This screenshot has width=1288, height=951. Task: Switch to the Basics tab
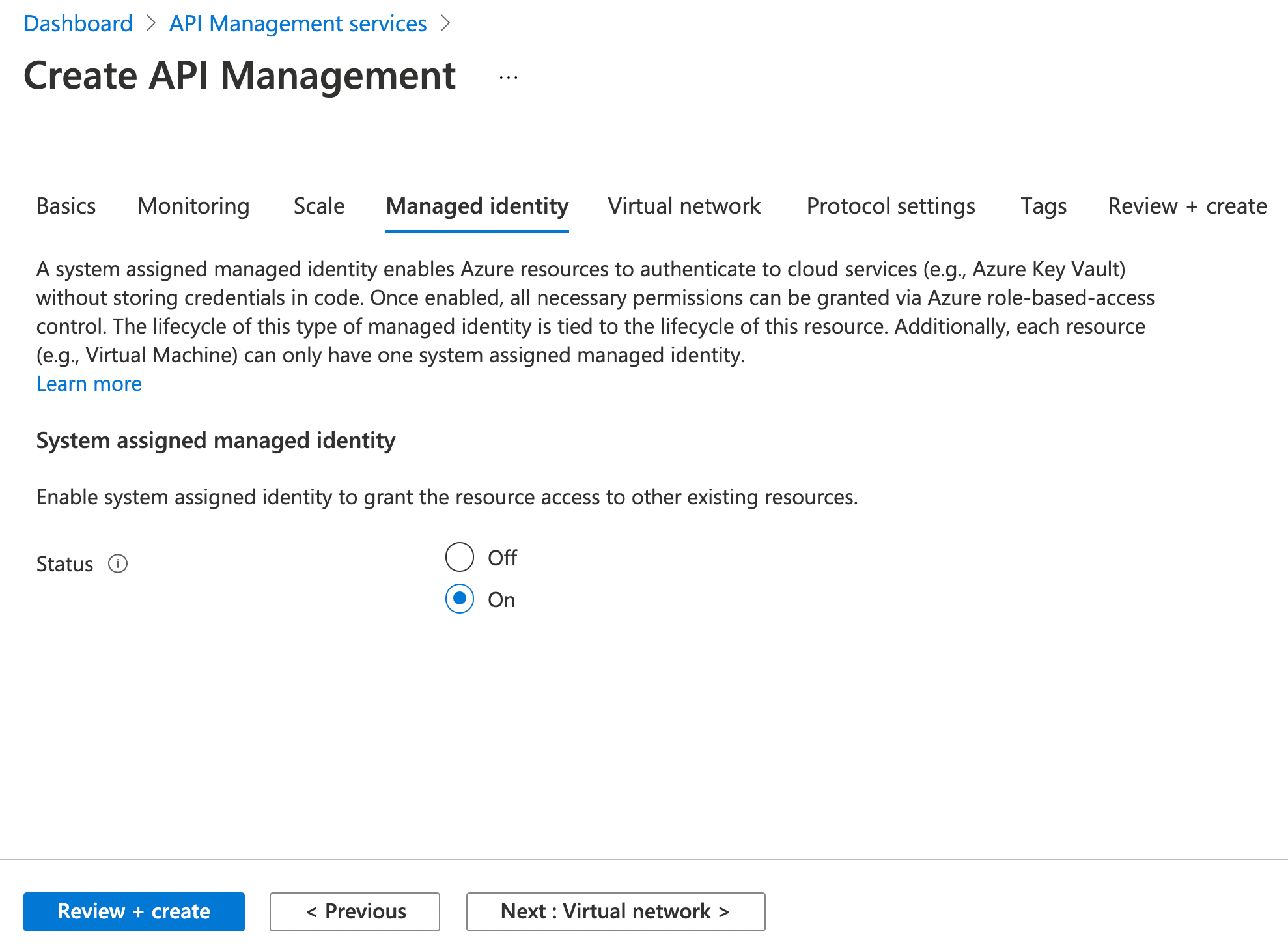point(65,206)
